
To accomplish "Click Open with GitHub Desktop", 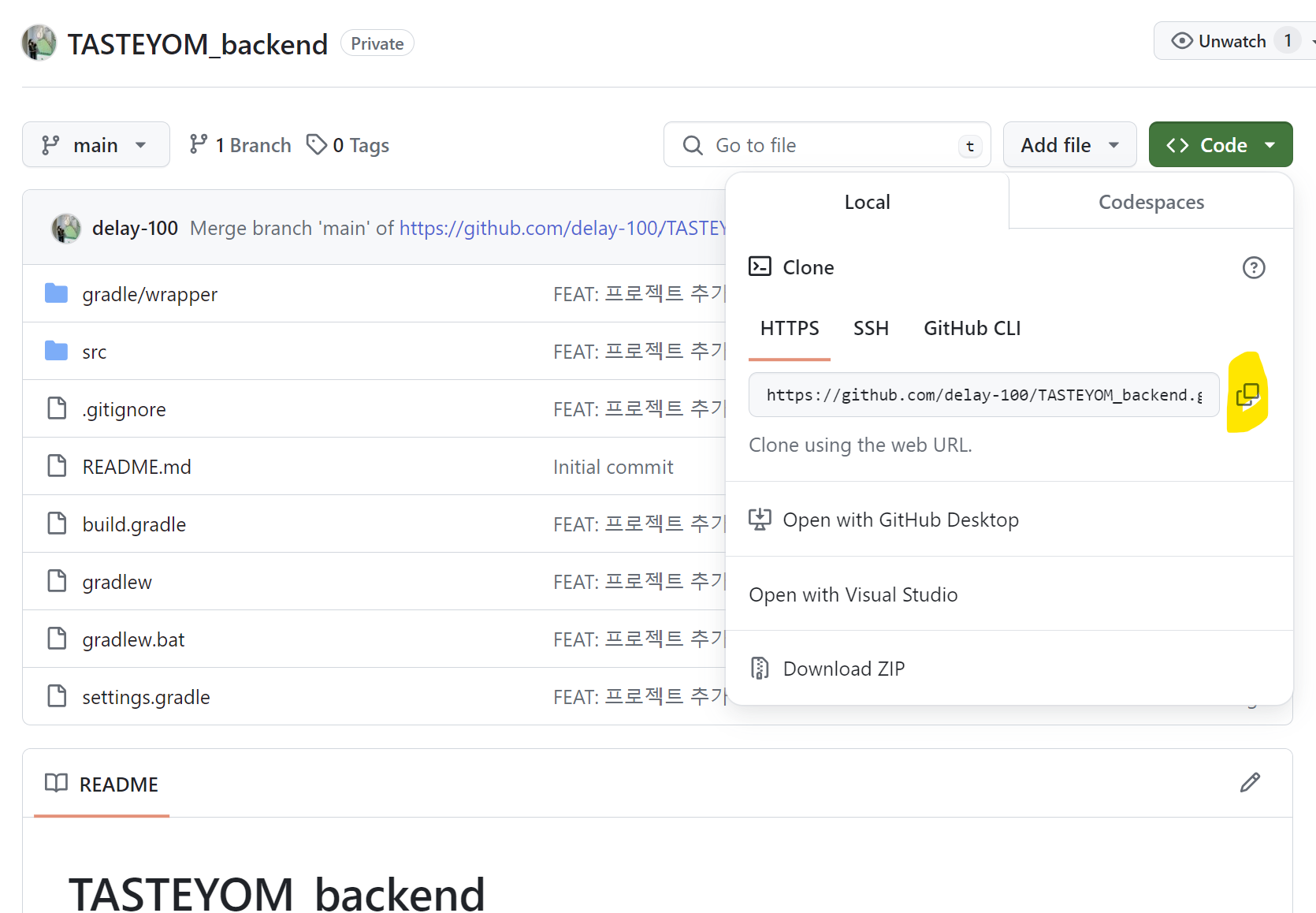I will coord(901,520).
